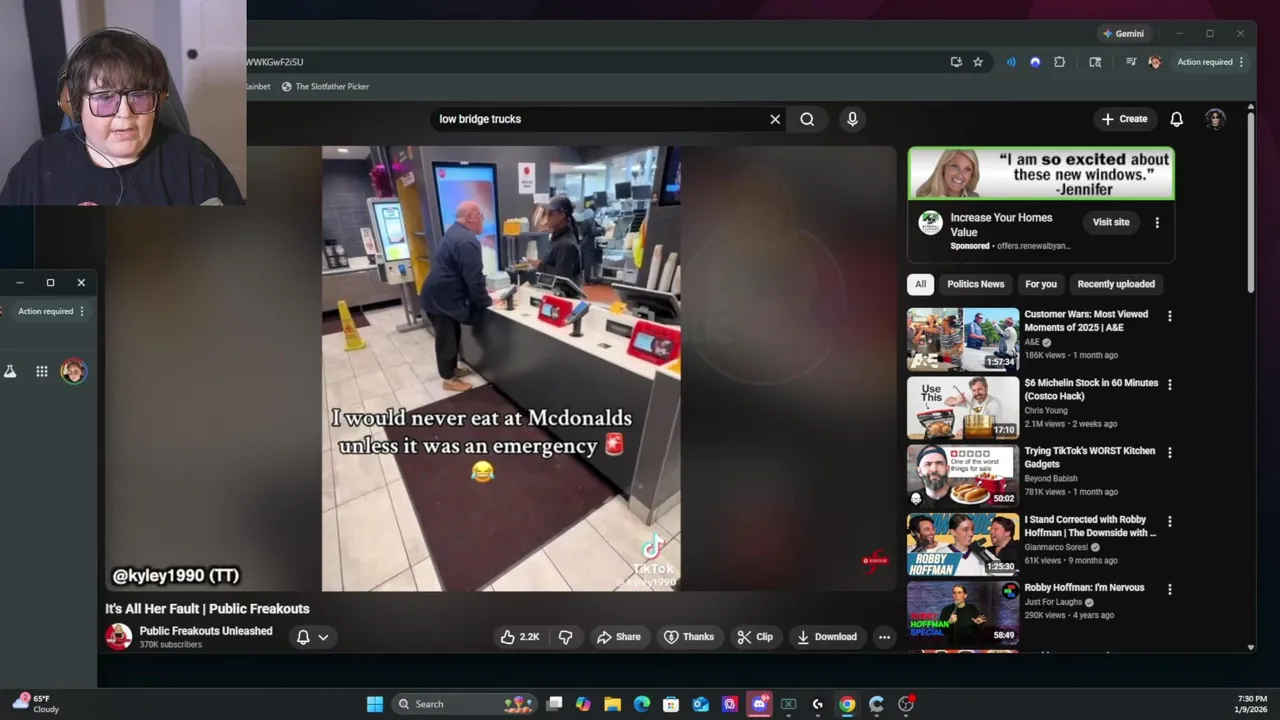Open the account avatar in the left window

click(x=73, y=371)
